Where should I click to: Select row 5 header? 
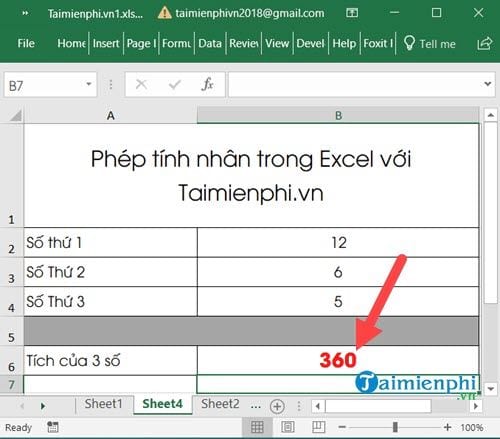[12, 331]
